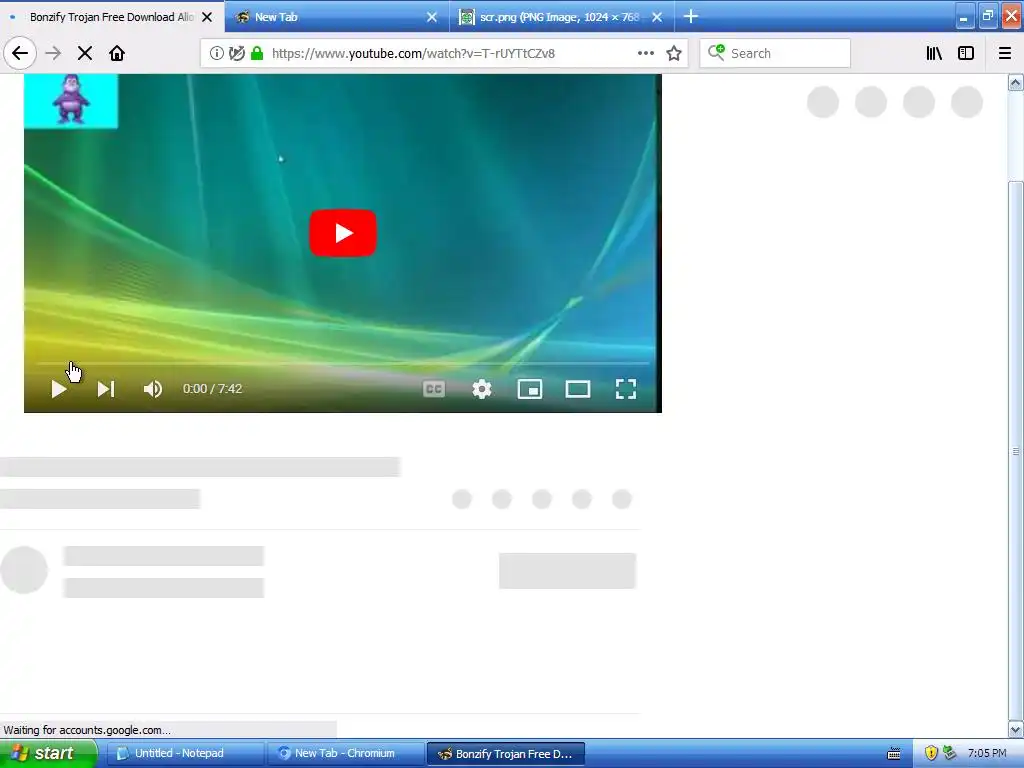
Task: Click the green secure connection padlock
Action: click(x=257, y=53)
